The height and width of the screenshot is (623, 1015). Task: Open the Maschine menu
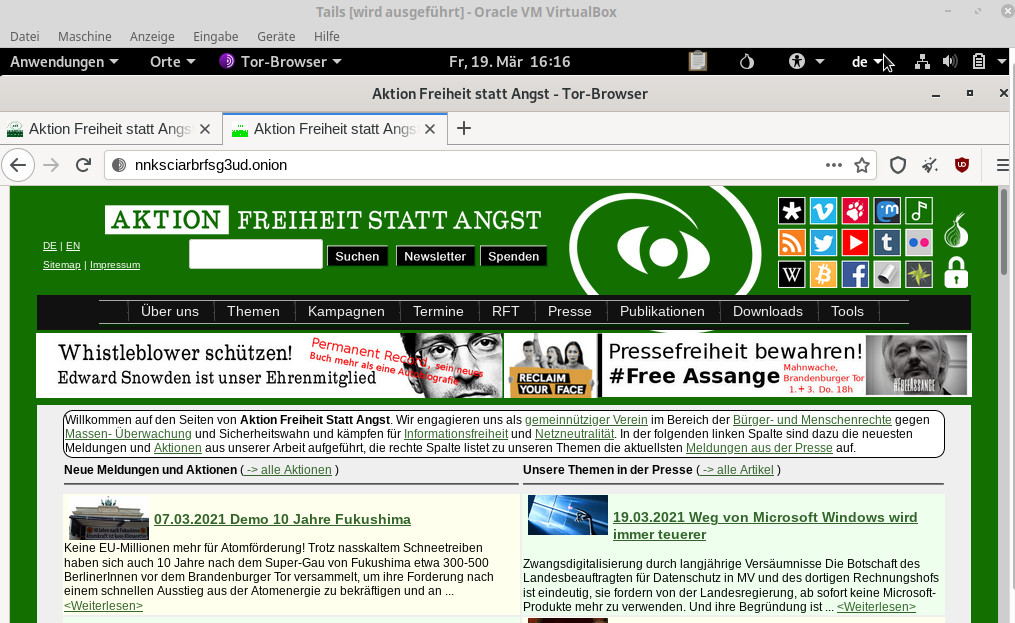click(85, 36)
